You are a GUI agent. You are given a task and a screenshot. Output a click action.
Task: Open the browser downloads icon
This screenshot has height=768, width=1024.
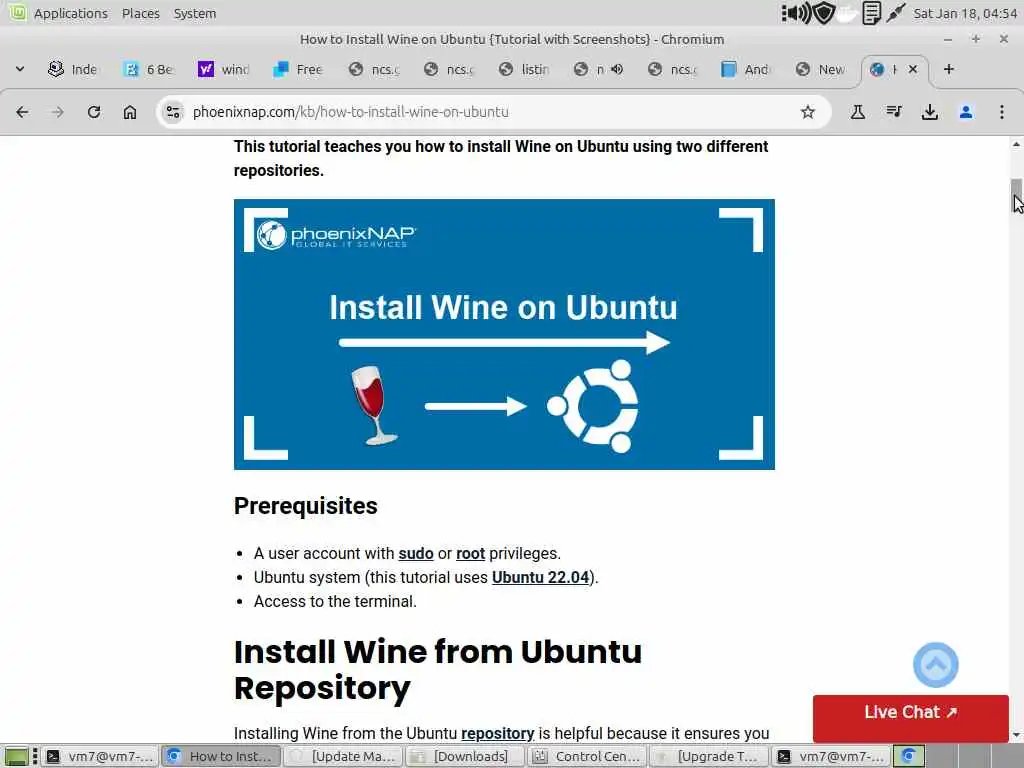point(929,112)
